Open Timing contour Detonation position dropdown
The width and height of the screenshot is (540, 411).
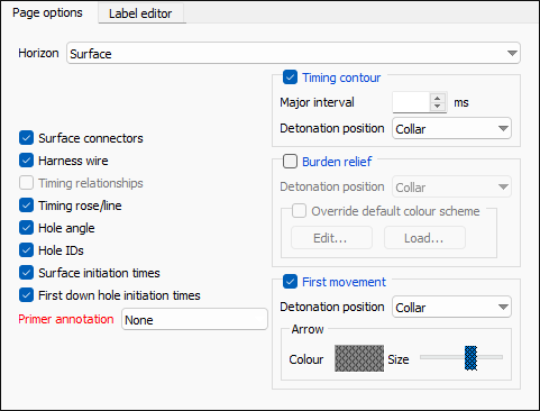pos(451,129)
